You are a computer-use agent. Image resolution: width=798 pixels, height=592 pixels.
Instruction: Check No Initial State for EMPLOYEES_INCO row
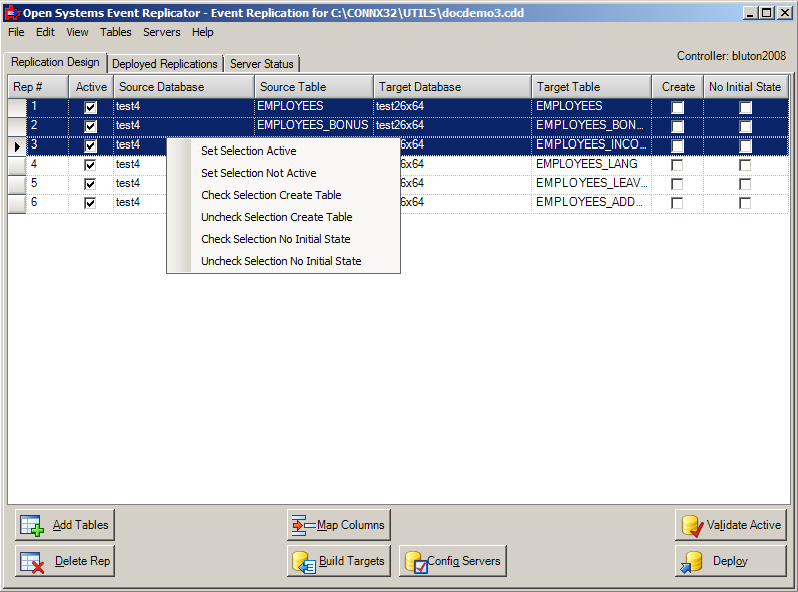(745, 146)
